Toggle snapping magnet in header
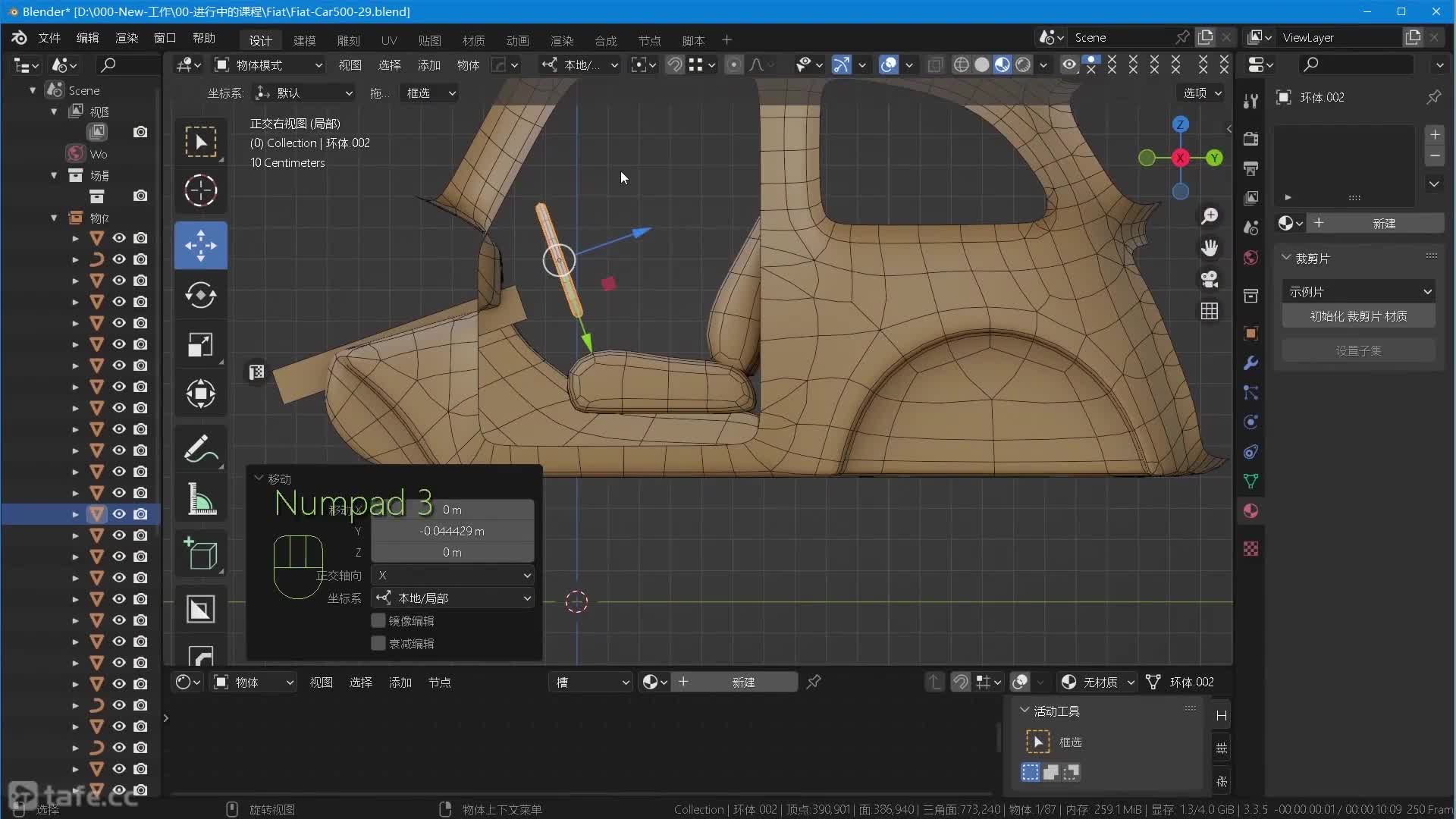1456x819 pixels. pos(674,65)
